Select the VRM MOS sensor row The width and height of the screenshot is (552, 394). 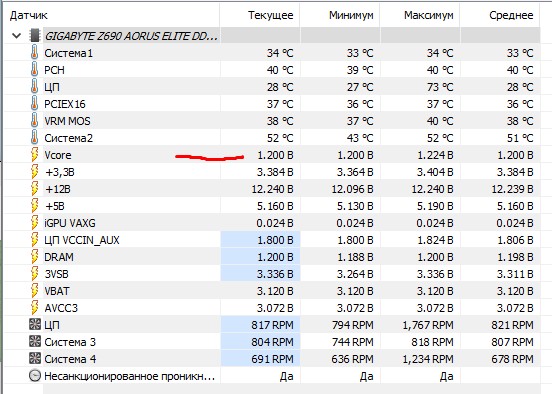[272, 121]
